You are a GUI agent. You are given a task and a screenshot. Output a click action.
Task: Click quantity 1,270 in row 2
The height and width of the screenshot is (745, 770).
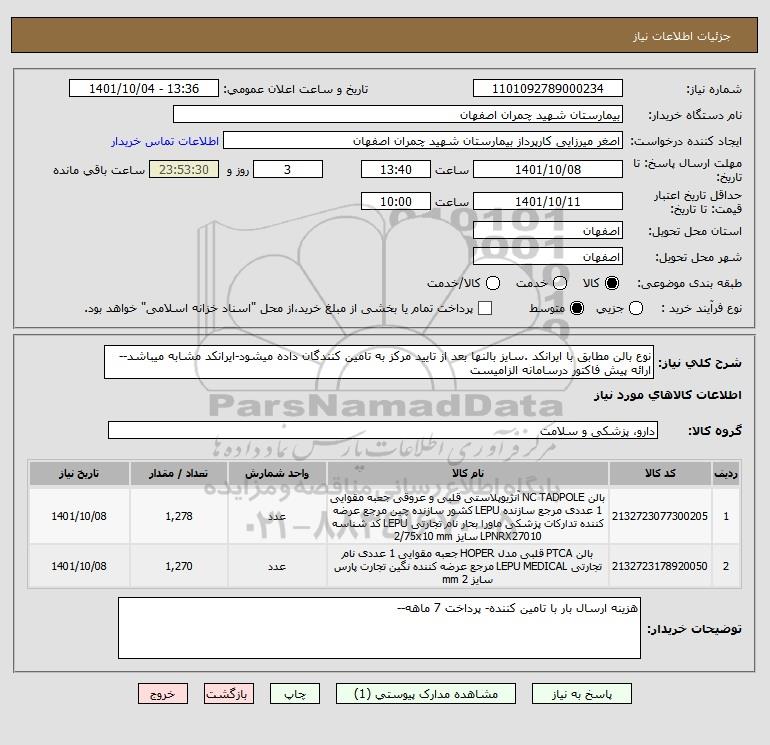[x=179, y=566]
